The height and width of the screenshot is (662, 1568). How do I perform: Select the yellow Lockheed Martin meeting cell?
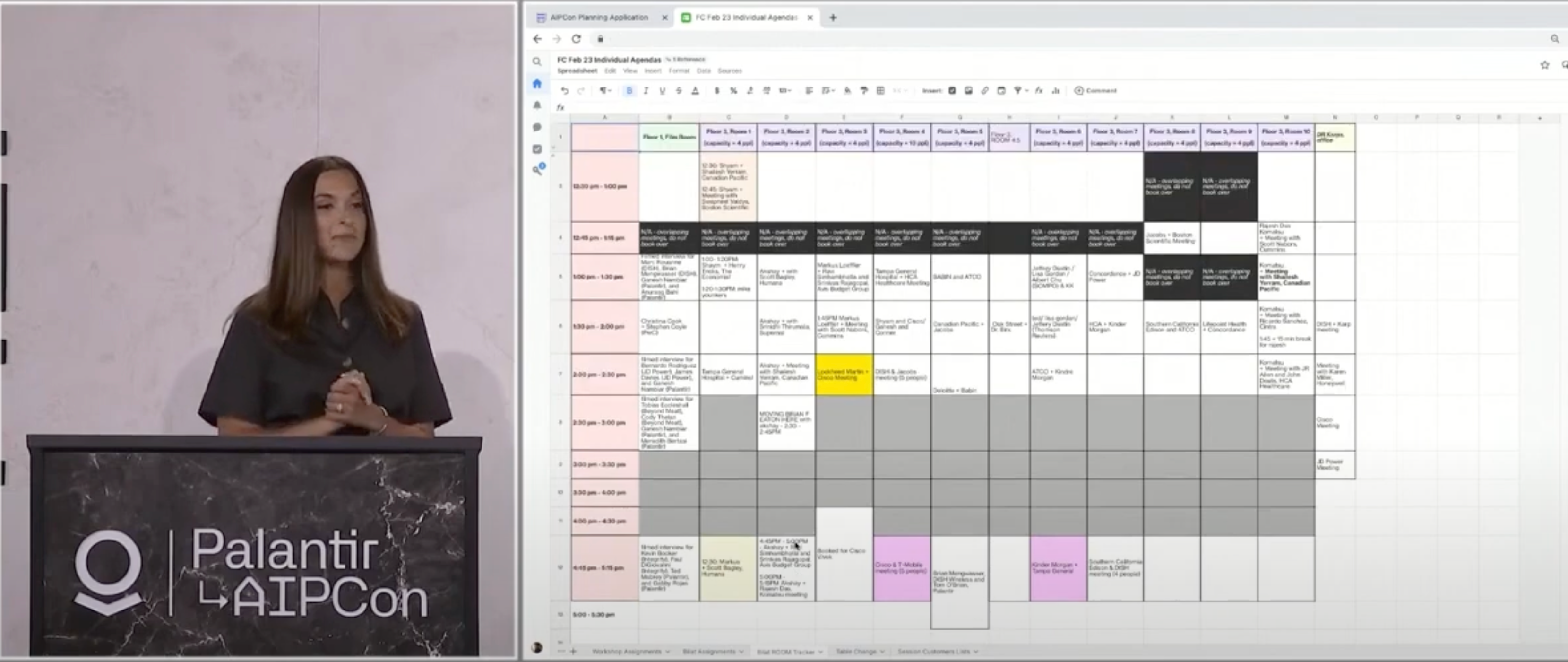pyautogui.click(x=844, y=375)
